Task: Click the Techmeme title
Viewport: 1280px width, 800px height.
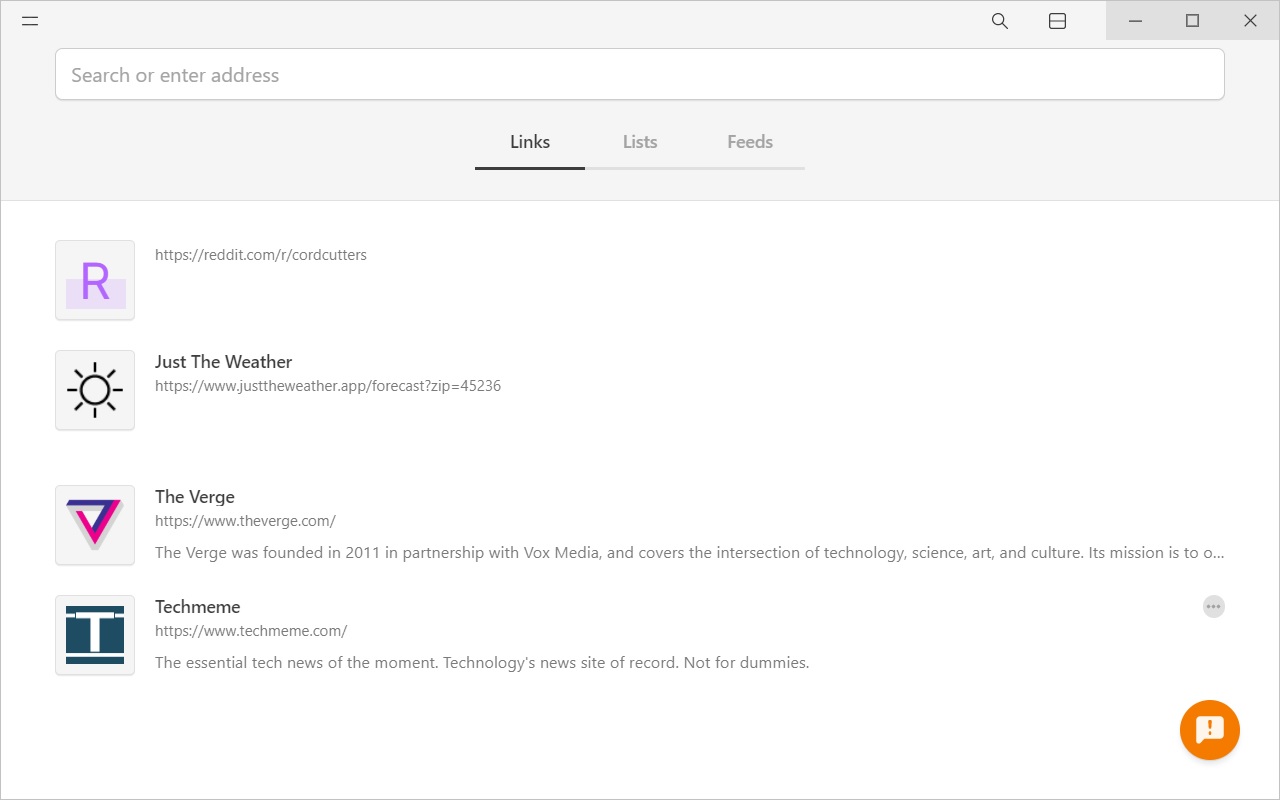Action: [x=198, y=607]
